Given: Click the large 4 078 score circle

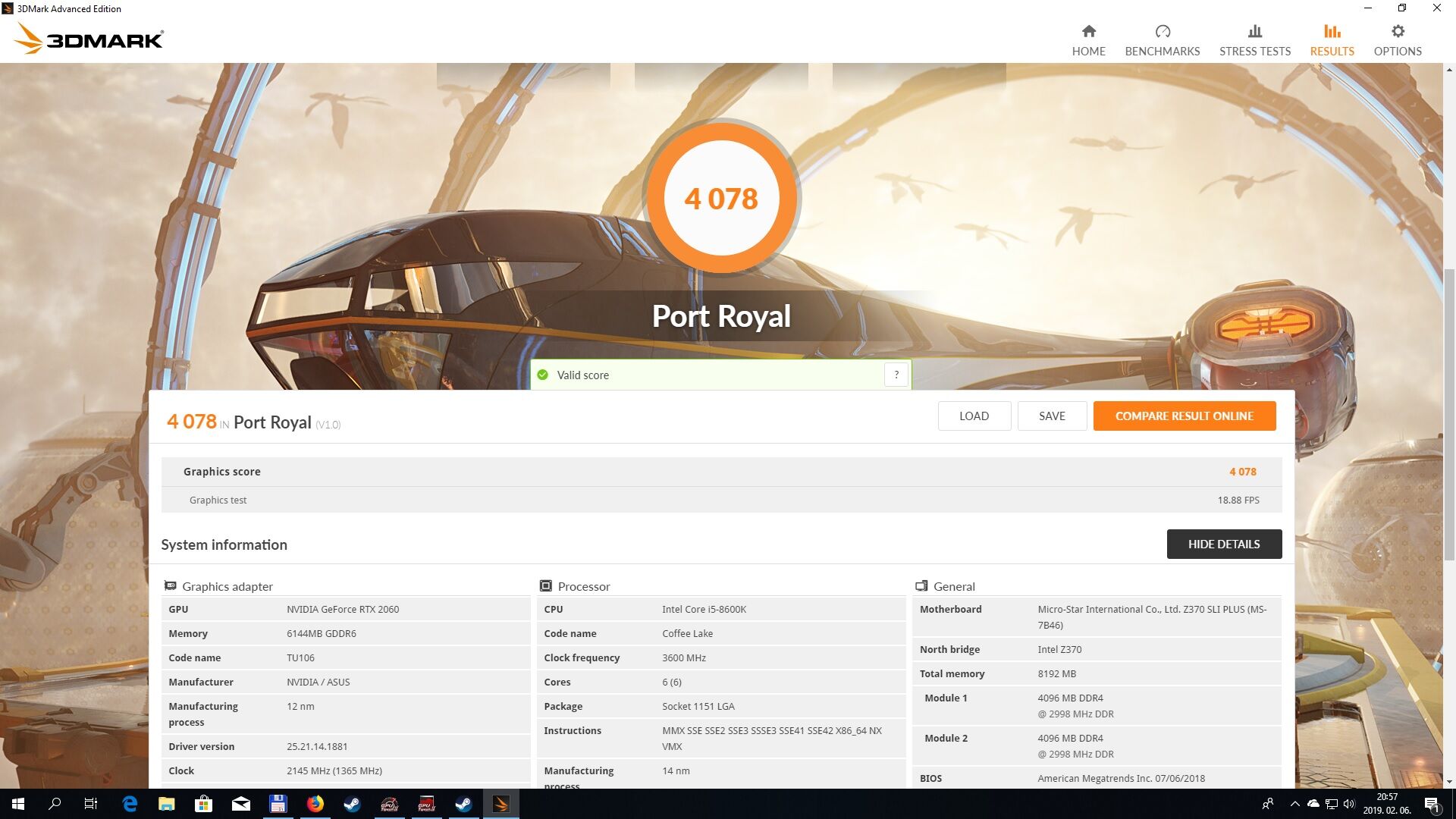Looking at the screenshot, I should (721, 198).
